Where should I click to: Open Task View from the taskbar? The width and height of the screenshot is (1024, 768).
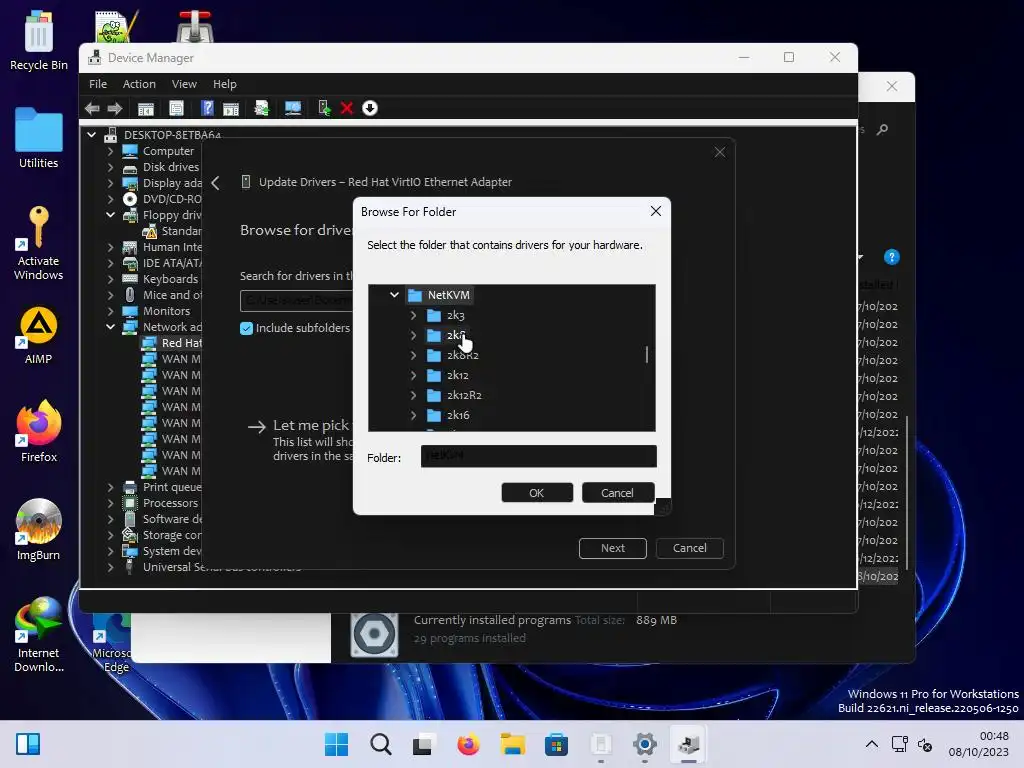pyautogui.click(x=423, y=744)
